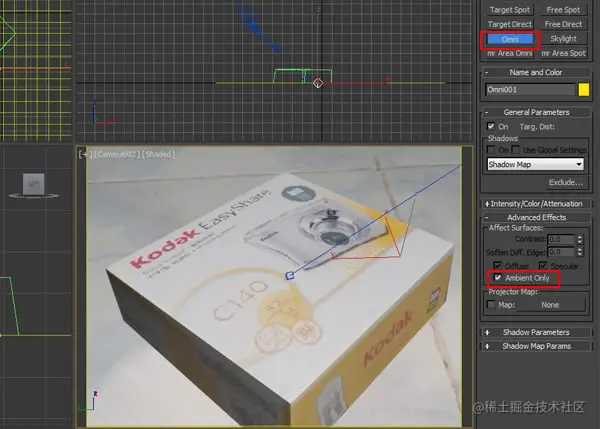Open the yellow object color swatch

point(584,90)
